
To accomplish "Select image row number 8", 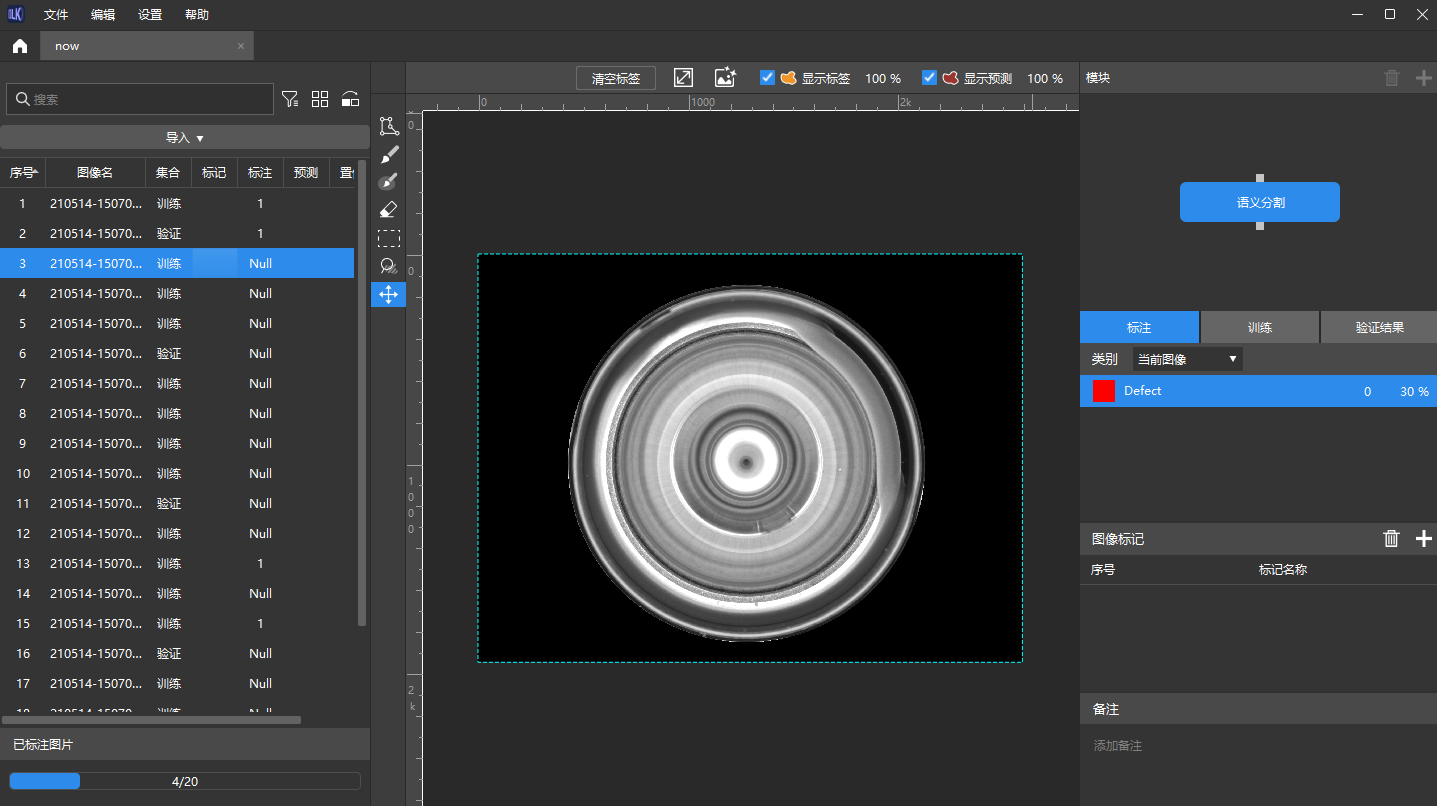I will pyautogui.click(x=177, y=413).
